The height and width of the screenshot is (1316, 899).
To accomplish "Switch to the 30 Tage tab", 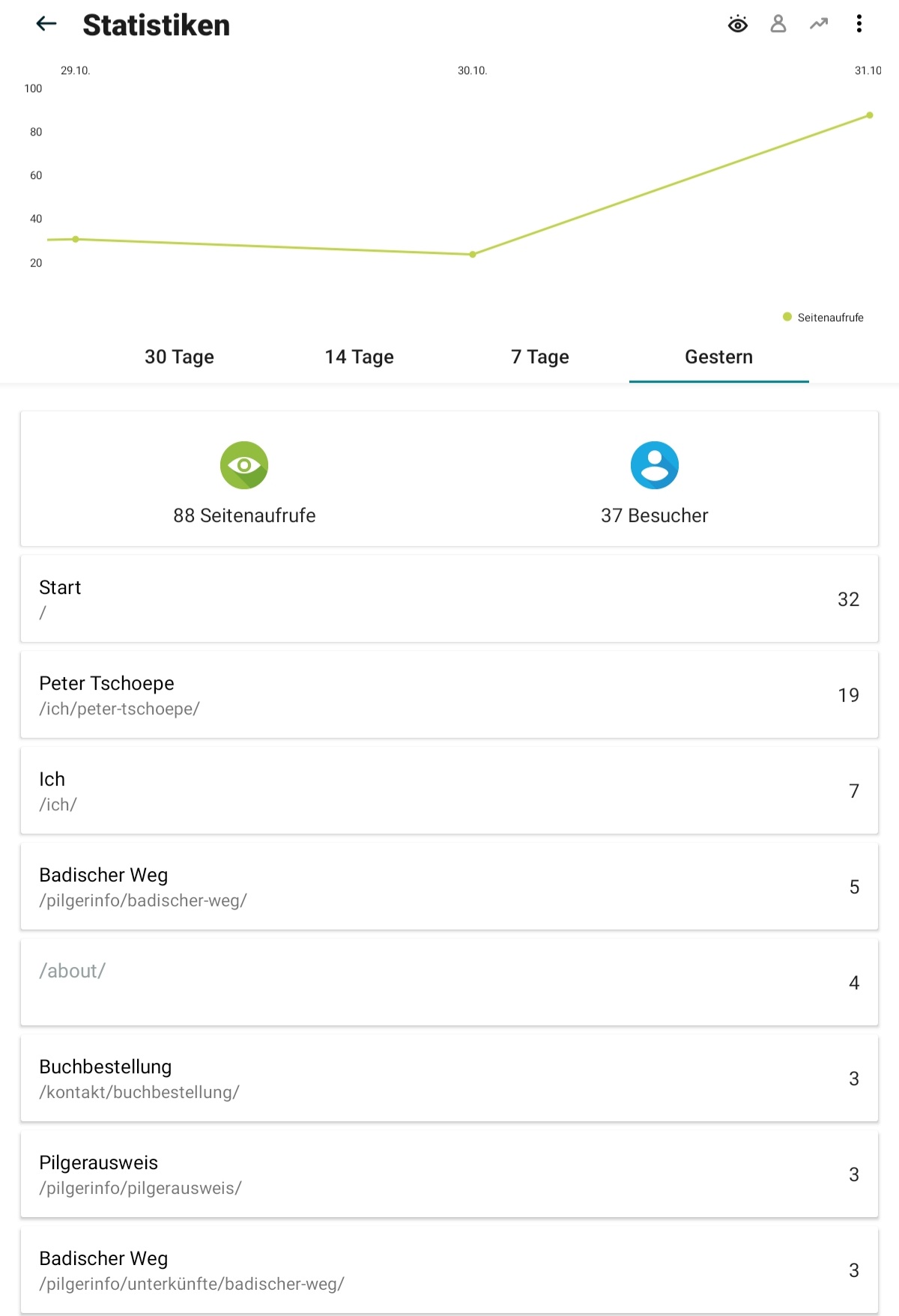I will (x=180, y=357).
